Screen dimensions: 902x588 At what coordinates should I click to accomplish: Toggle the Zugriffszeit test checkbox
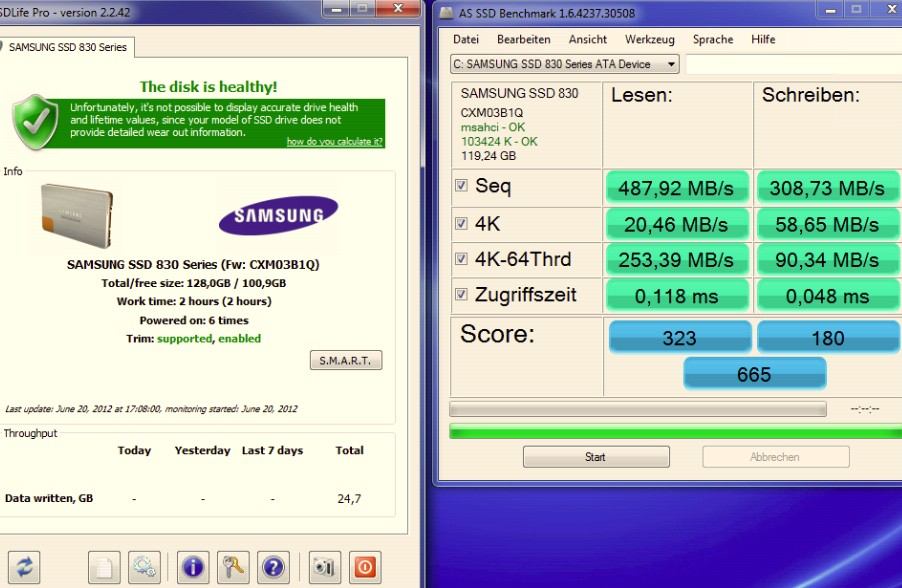[461, 294]
